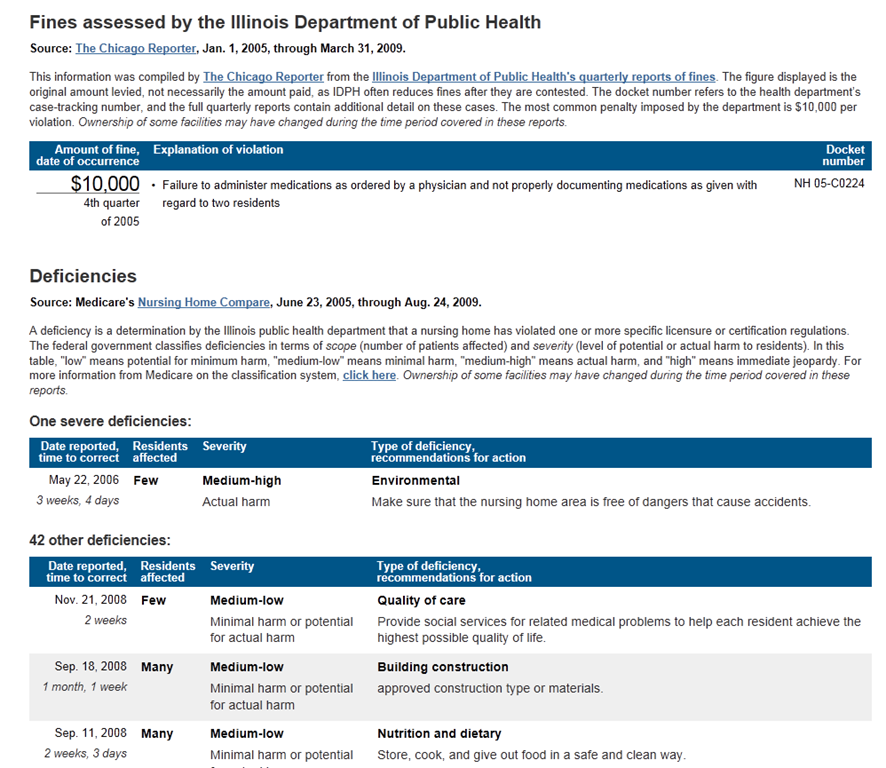
Task: Click the social services recommendation text
Action: (619, 630)
